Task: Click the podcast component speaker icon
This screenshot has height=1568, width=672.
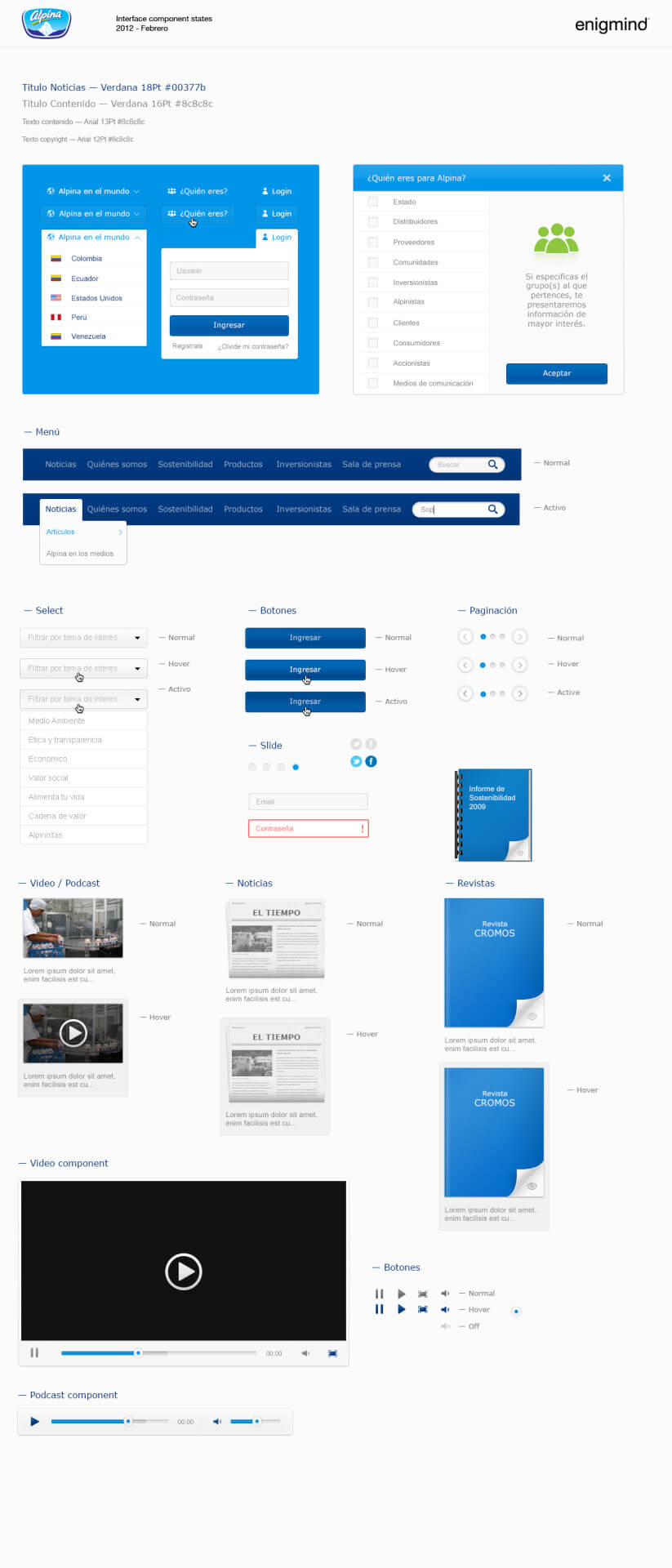Action: click(x=217, y=1422)
